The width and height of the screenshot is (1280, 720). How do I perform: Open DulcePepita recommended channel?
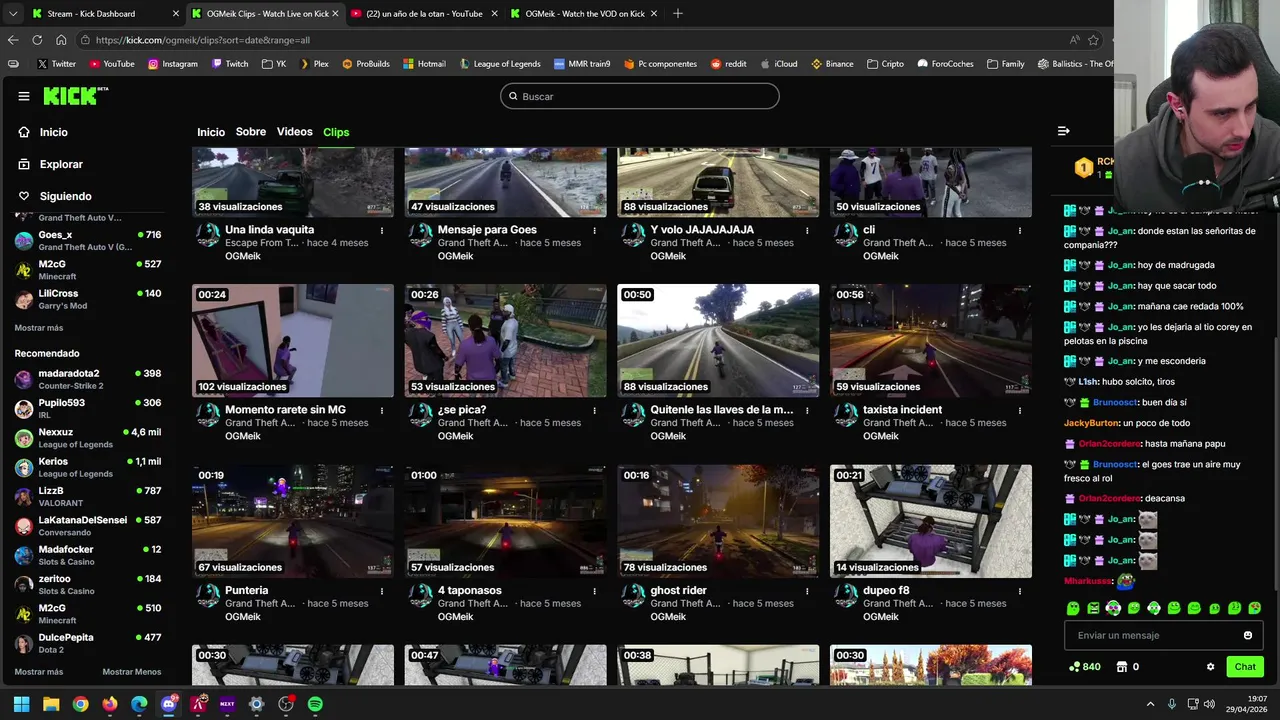tap(88, 643)
